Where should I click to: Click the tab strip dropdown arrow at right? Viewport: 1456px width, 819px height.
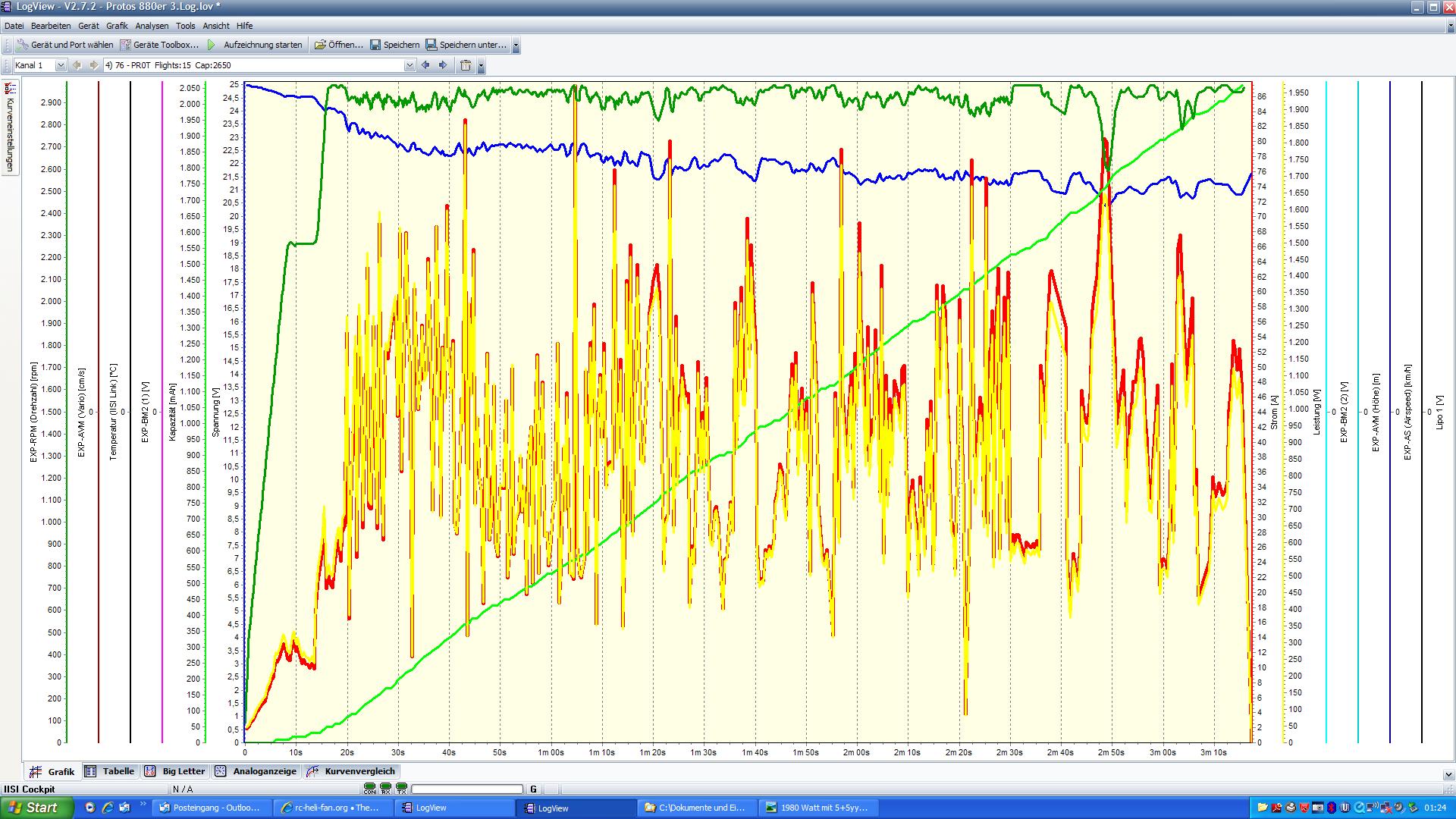1448,774
